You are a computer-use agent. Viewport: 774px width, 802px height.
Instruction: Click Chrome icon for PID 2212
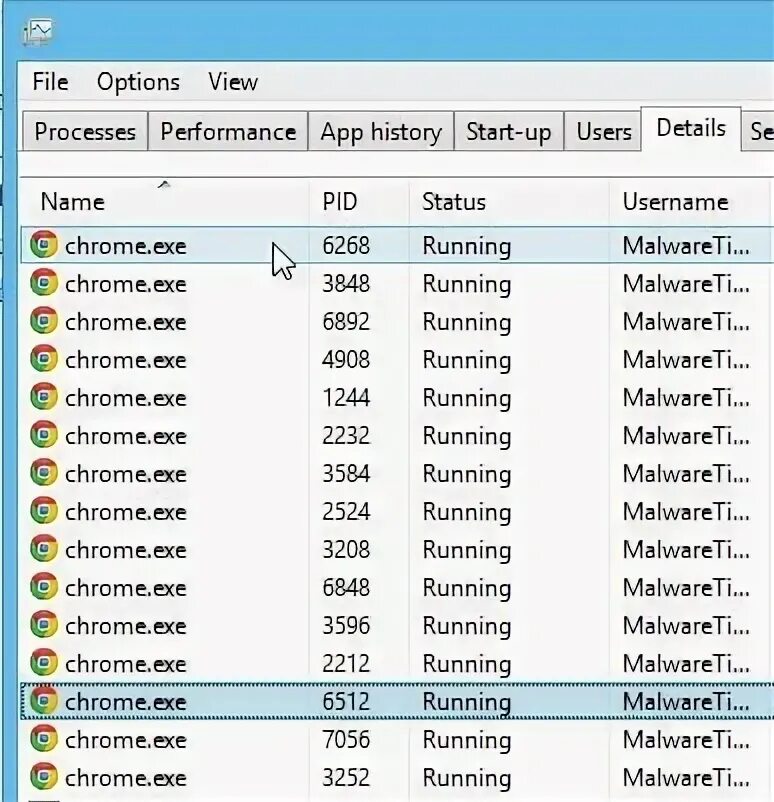click(x=44, y=663)
